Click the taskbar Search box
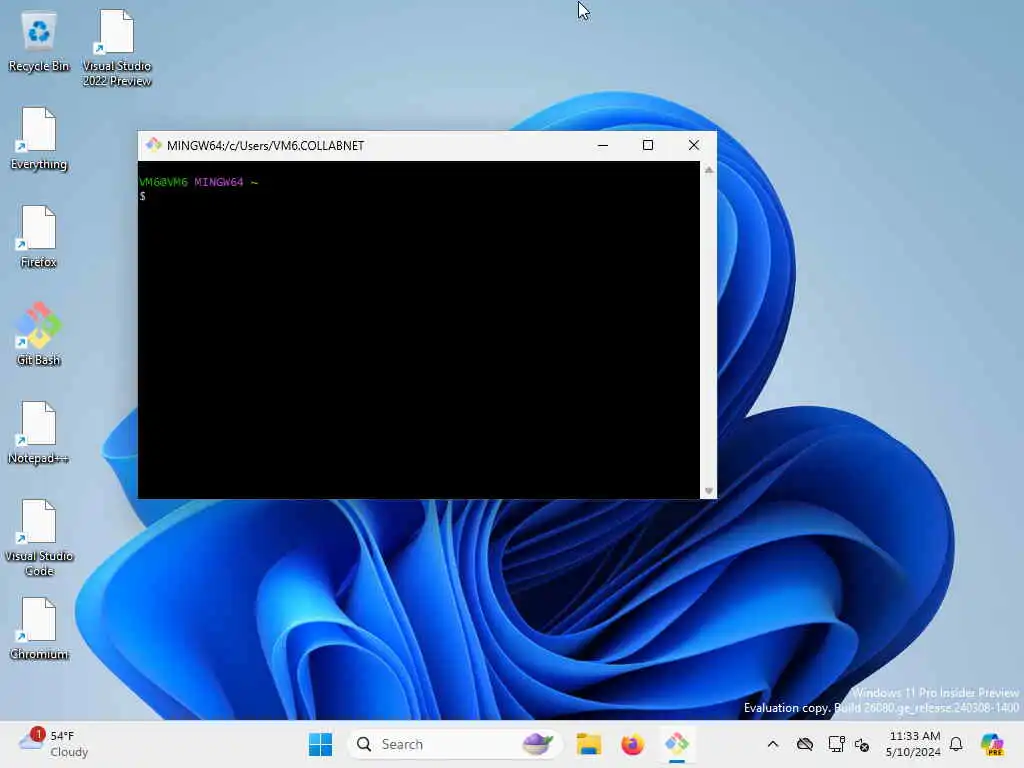 (x=455, y=744)
